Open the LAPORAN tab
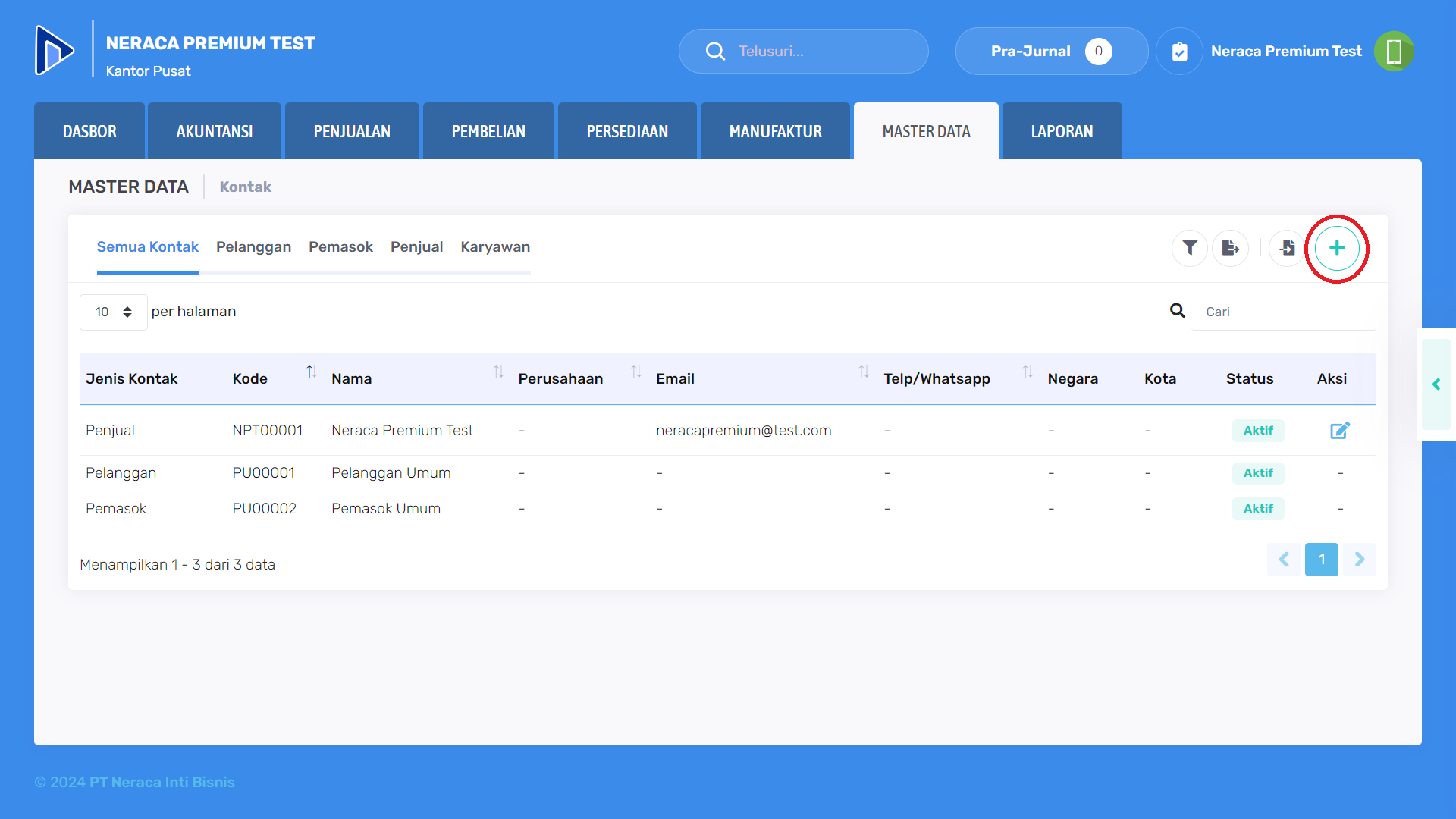The image size is (1456, 819). pyautogui.click(x=1062, y=131)
